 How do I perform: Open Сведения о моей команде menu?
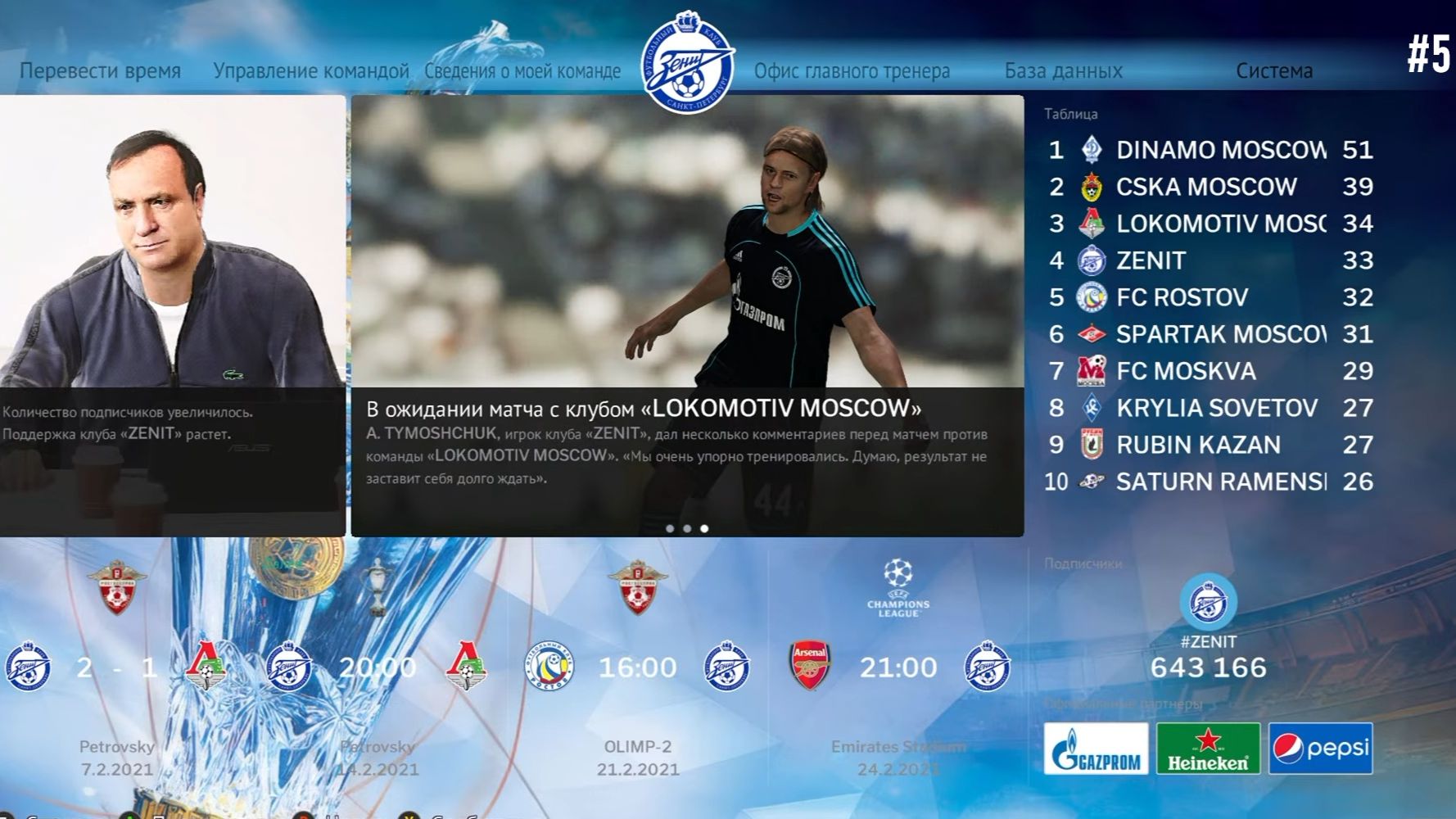(522, 71)
